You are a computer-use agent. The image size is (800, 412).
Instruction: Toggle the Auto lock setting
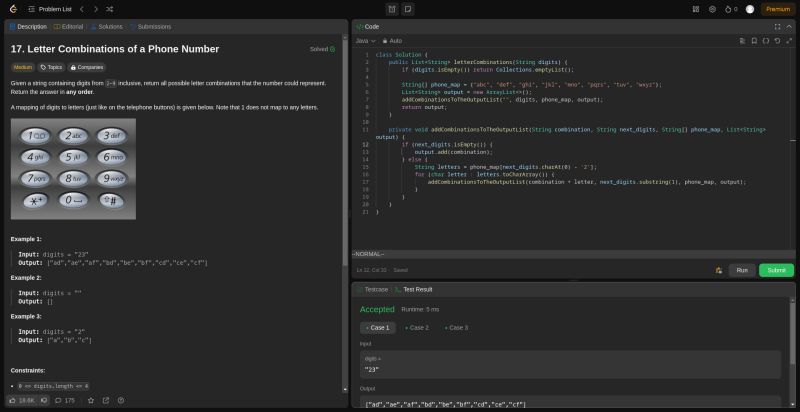pyautogui.click(x=392, y=41)
